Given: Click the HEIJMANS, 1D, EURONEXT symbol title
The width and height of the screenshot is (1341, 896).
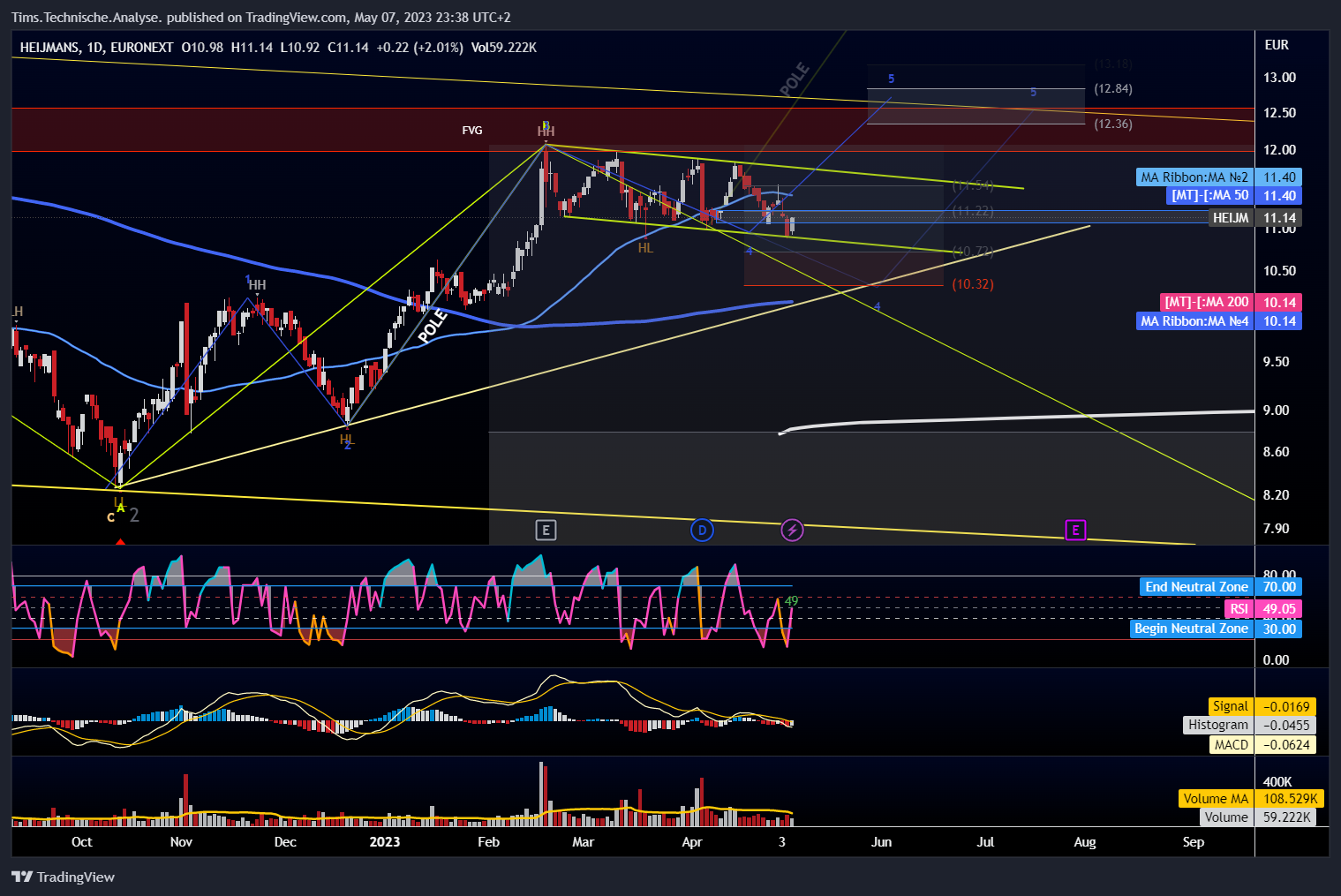Looking at the screenshot, I should (x=96, y=48).
